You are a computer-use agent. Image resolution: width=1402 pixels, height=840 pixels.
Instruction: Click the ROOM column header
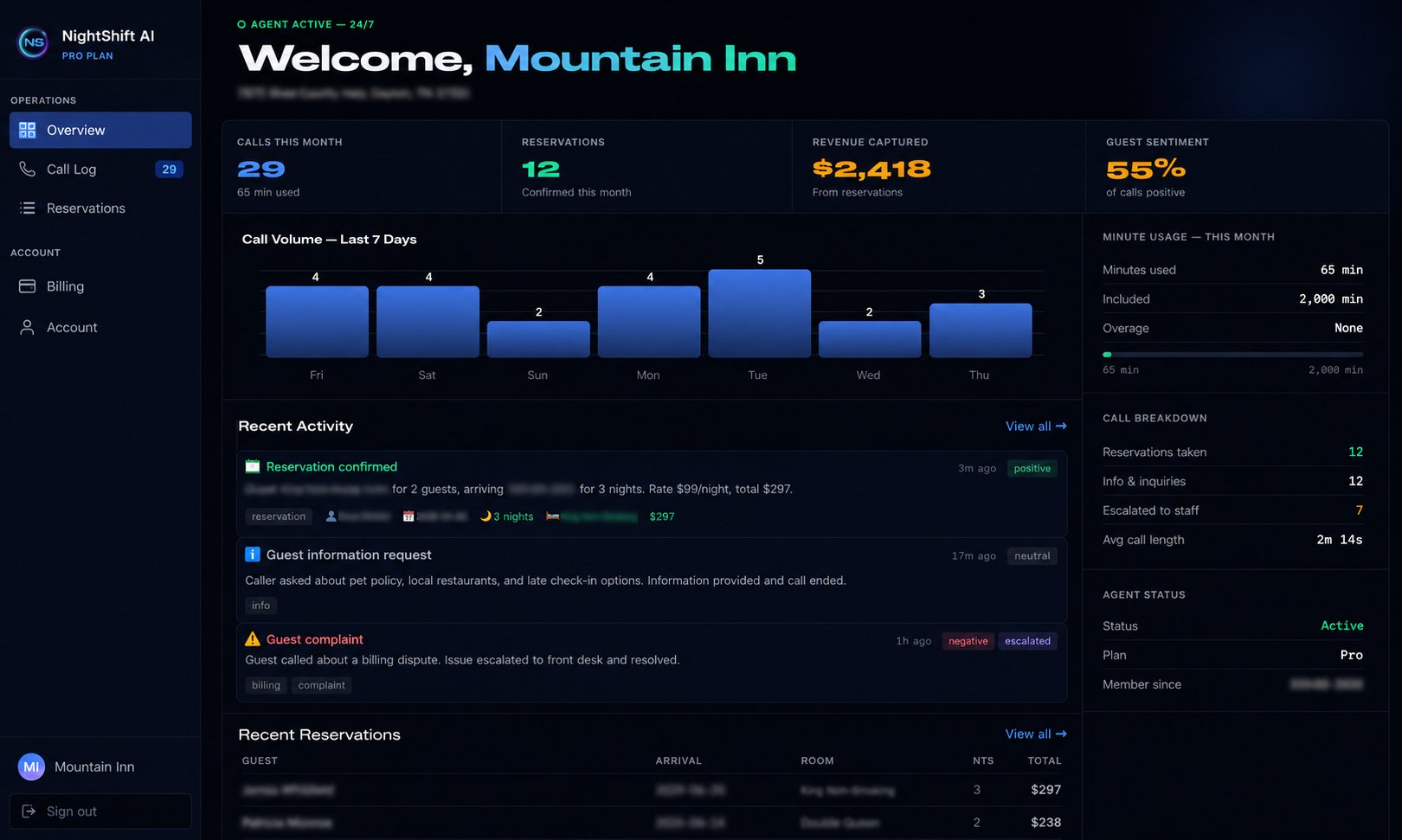pos(817,760)
